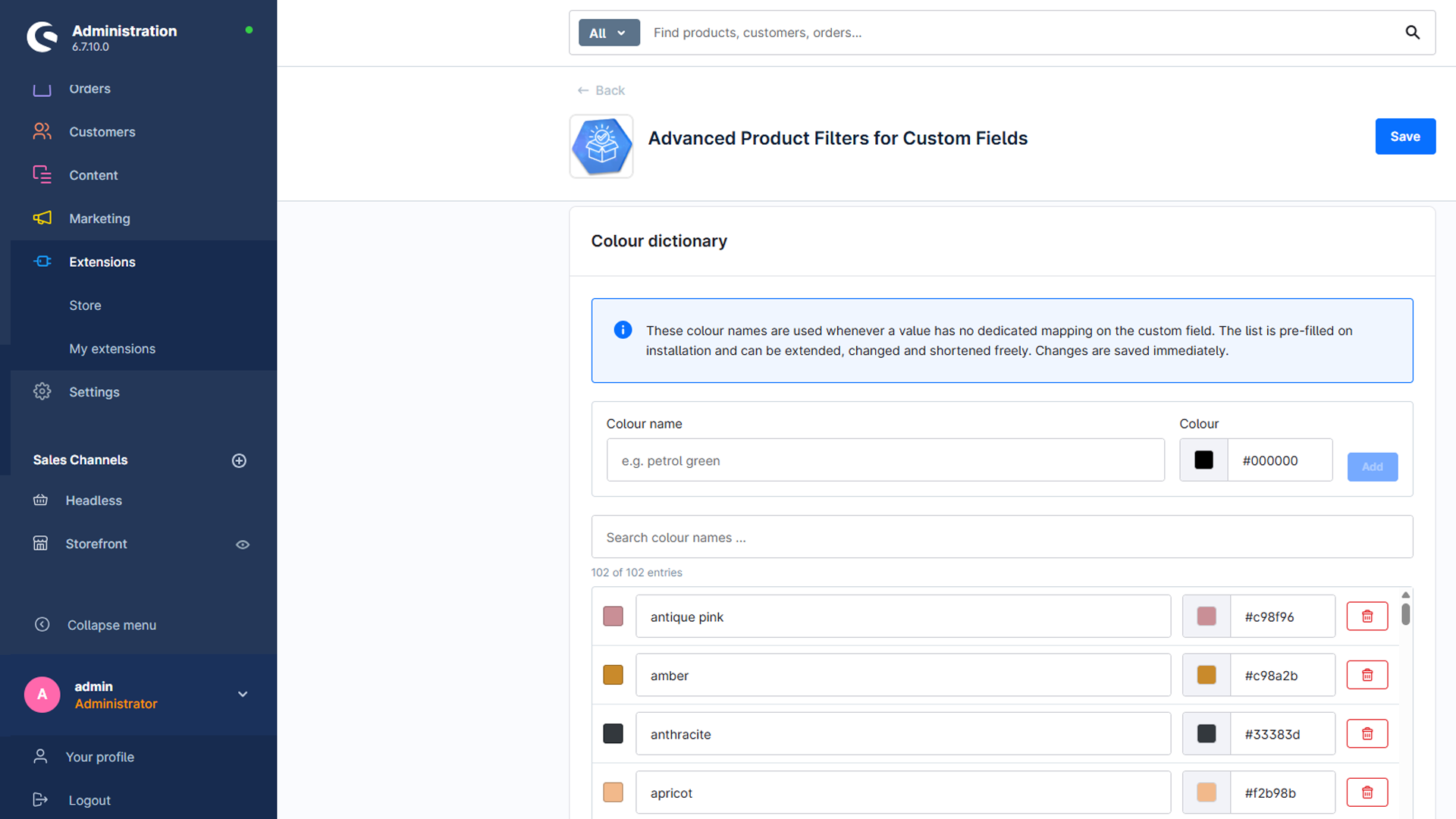
Task: Click the Extensions plug icon
Action: pos(42,261)
